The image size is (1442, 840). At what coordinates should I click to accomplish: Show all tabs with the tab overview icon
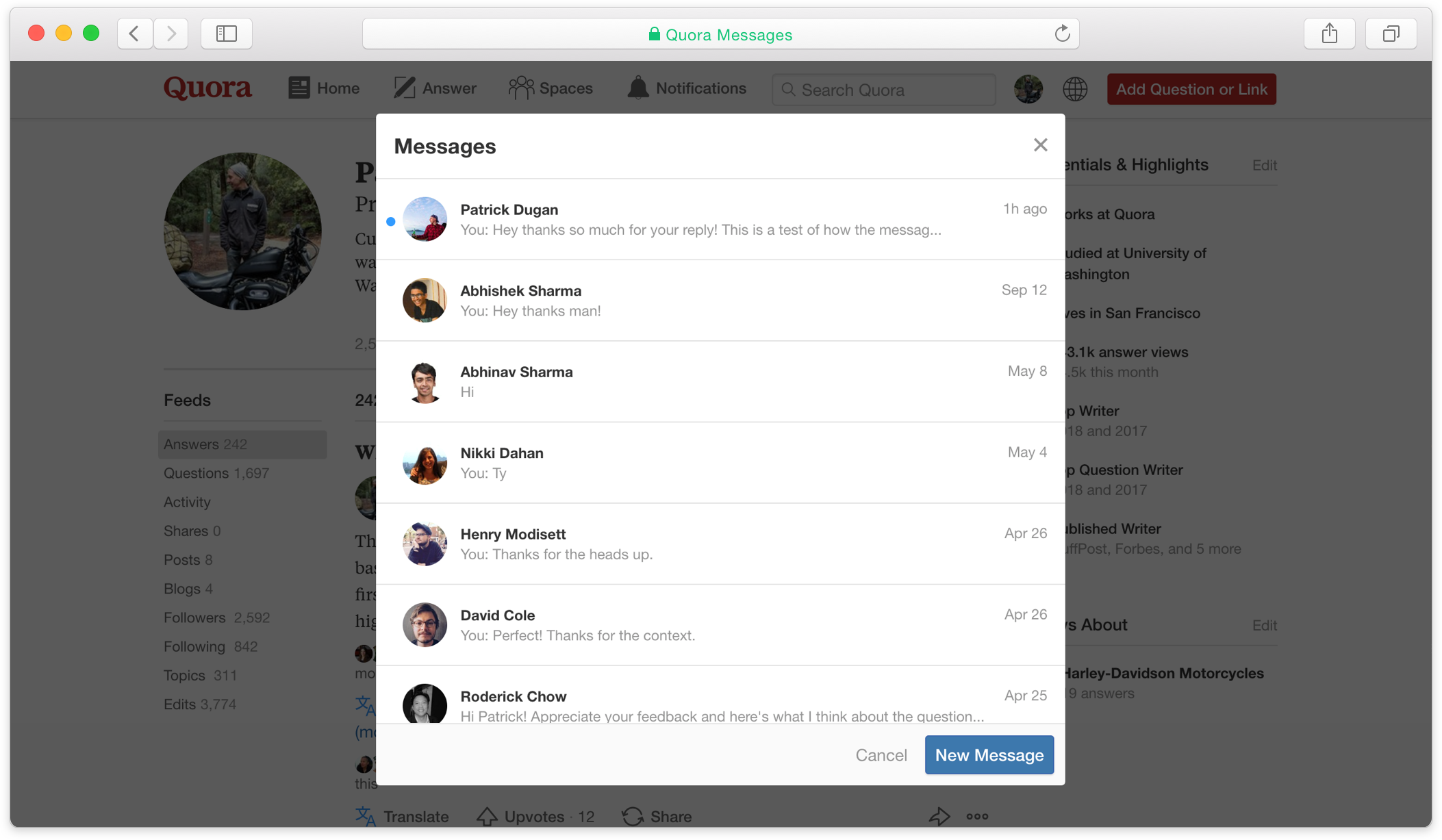click(1391, 34)
